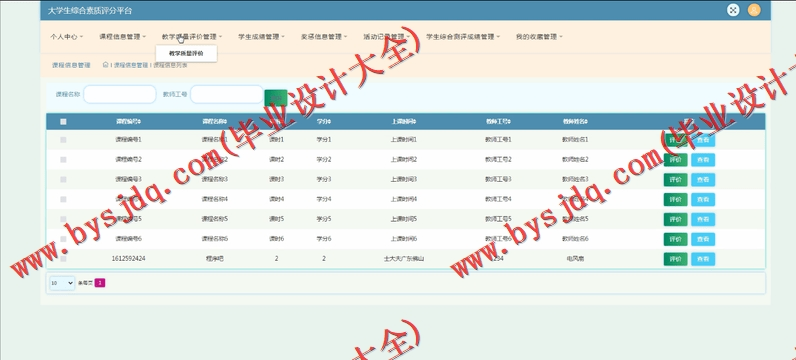
Task: Sort table by 课程编号 column header
Action: pos(128,122)
